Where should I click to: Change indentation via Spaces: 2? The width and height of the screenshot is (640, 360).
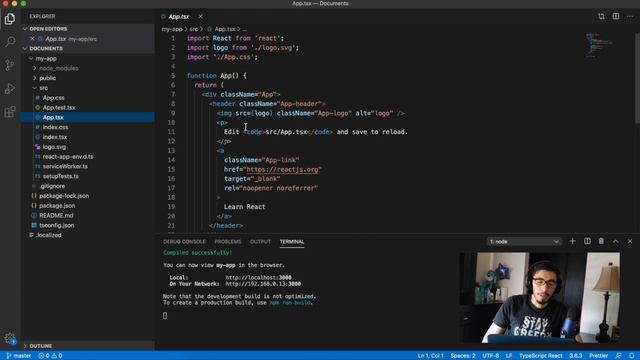(463, 356)
